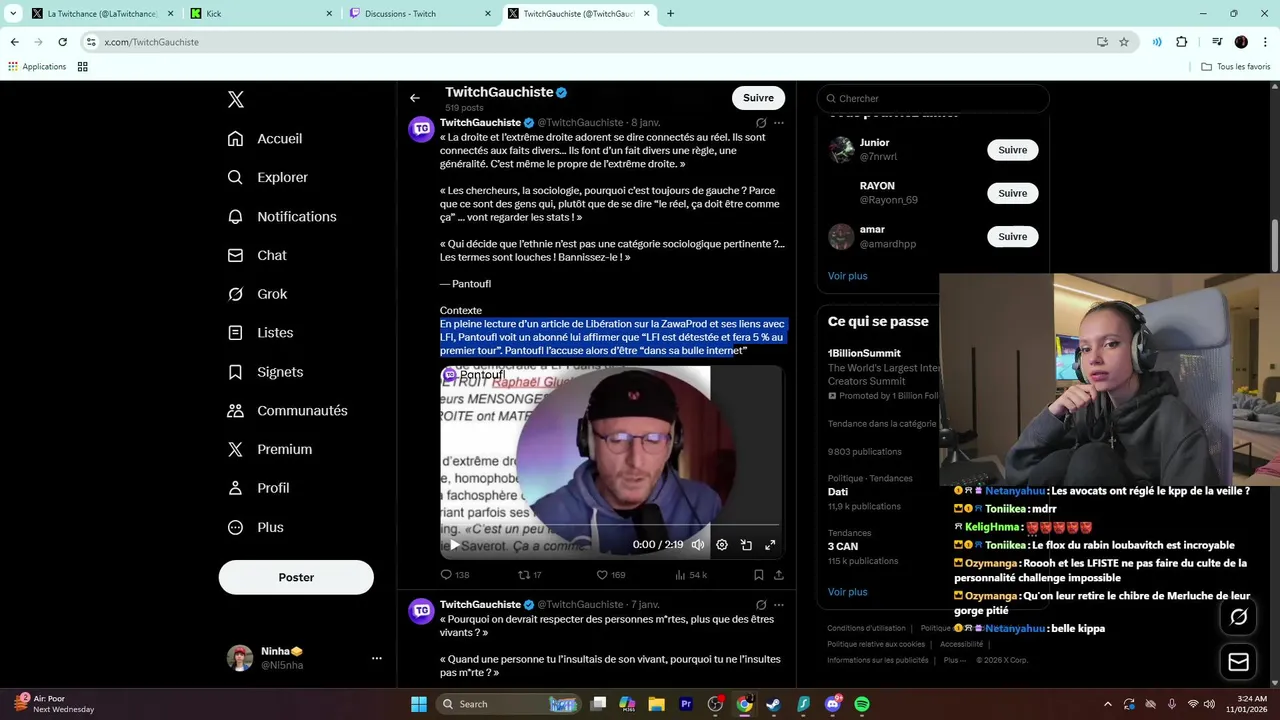Open messages floating button
1280x720 pixels.
pos(1238,662)
